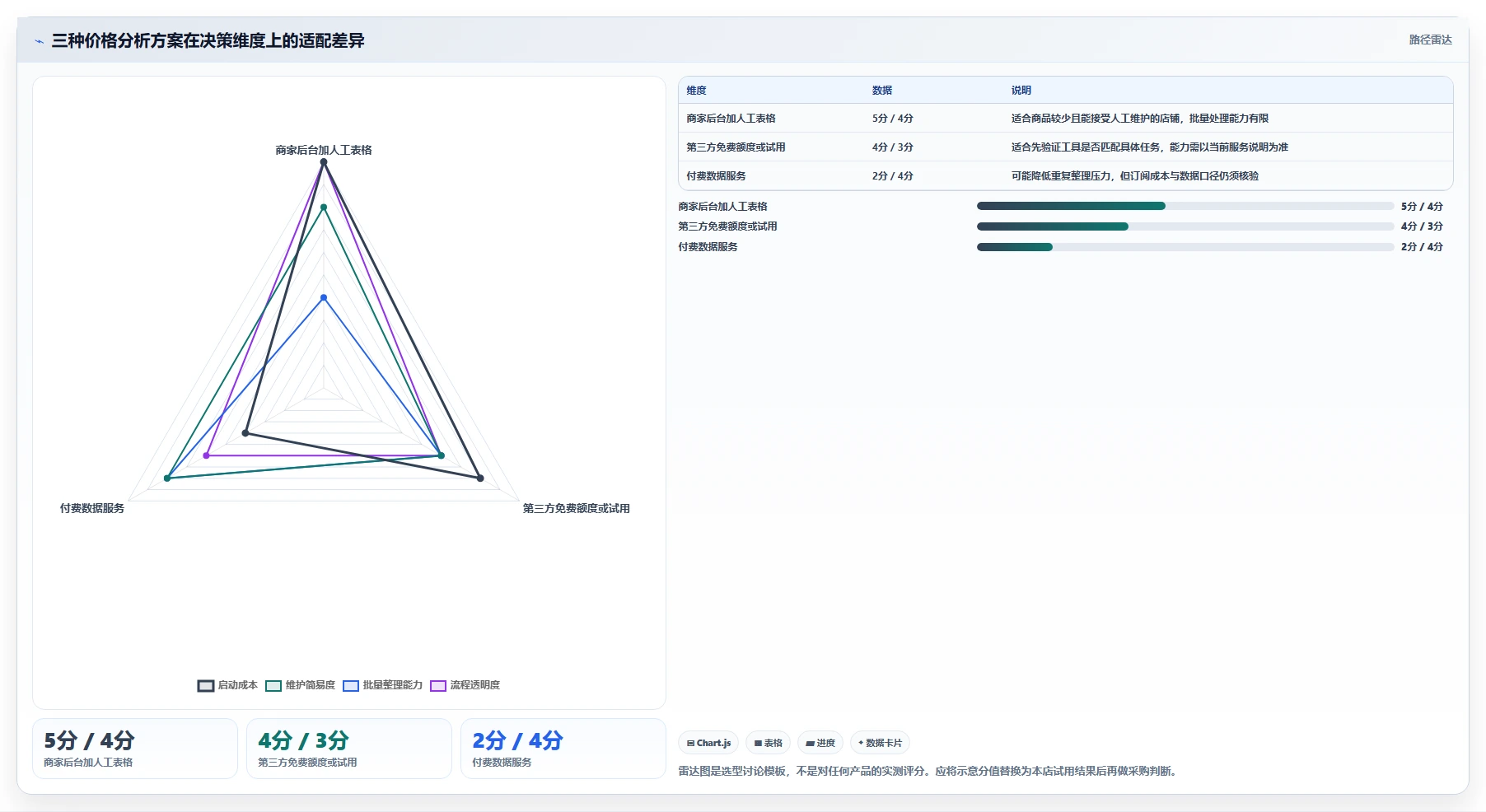1486x812 pixels.
Task: Click the 4分 / 3分 table data cell
Action: [893, 147]
